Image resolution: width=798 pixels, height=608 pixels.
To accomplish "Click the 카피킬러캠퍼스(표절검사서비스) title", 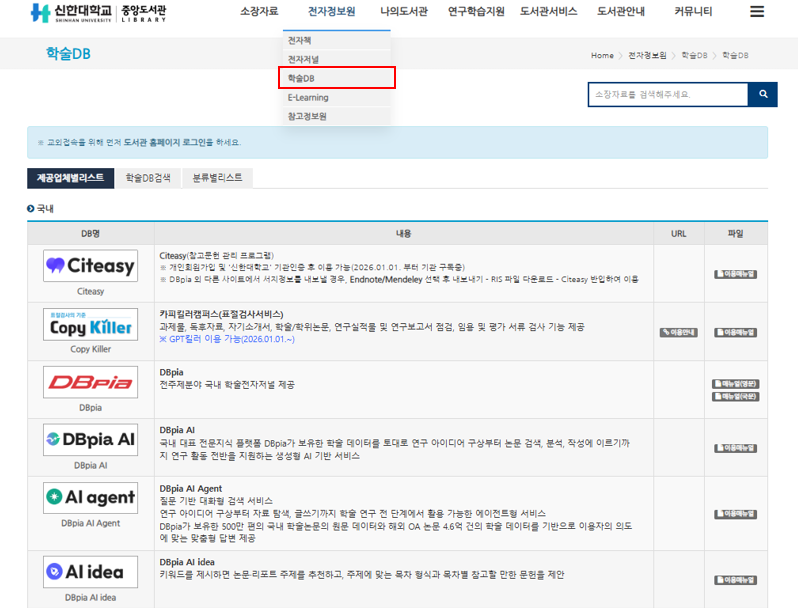I will point(221,314).
